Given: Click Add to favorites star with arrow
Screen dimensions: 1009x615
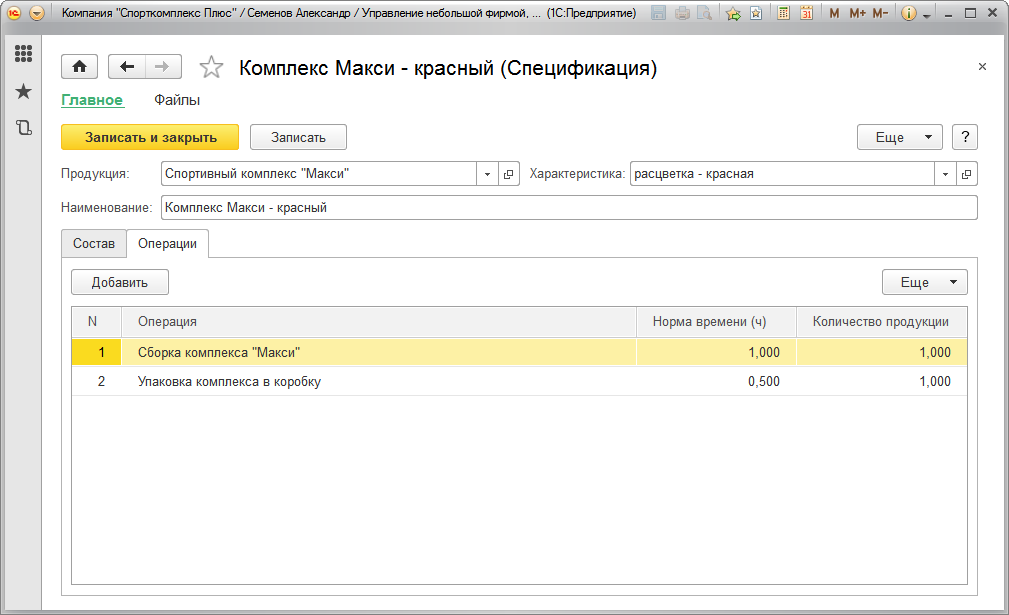Looking at the screenshot, I should pyautogui.click(x=733, y=13).
